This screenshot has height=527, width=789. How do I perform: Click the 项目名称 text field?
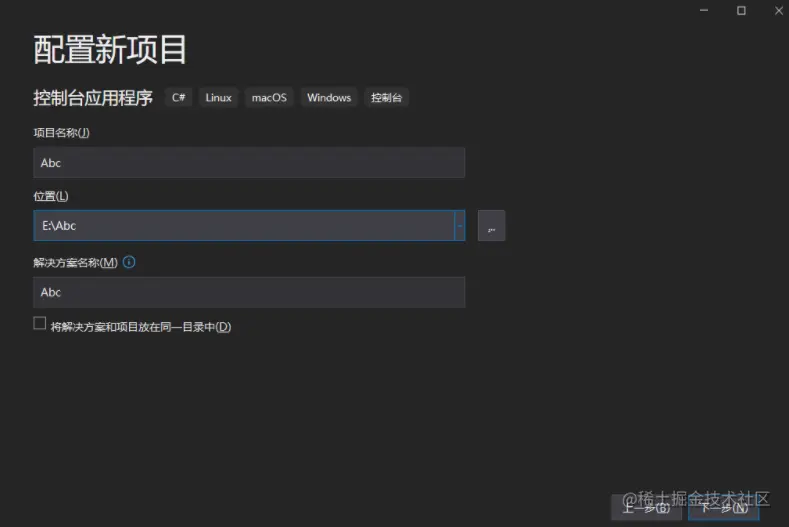click(249, 163)
